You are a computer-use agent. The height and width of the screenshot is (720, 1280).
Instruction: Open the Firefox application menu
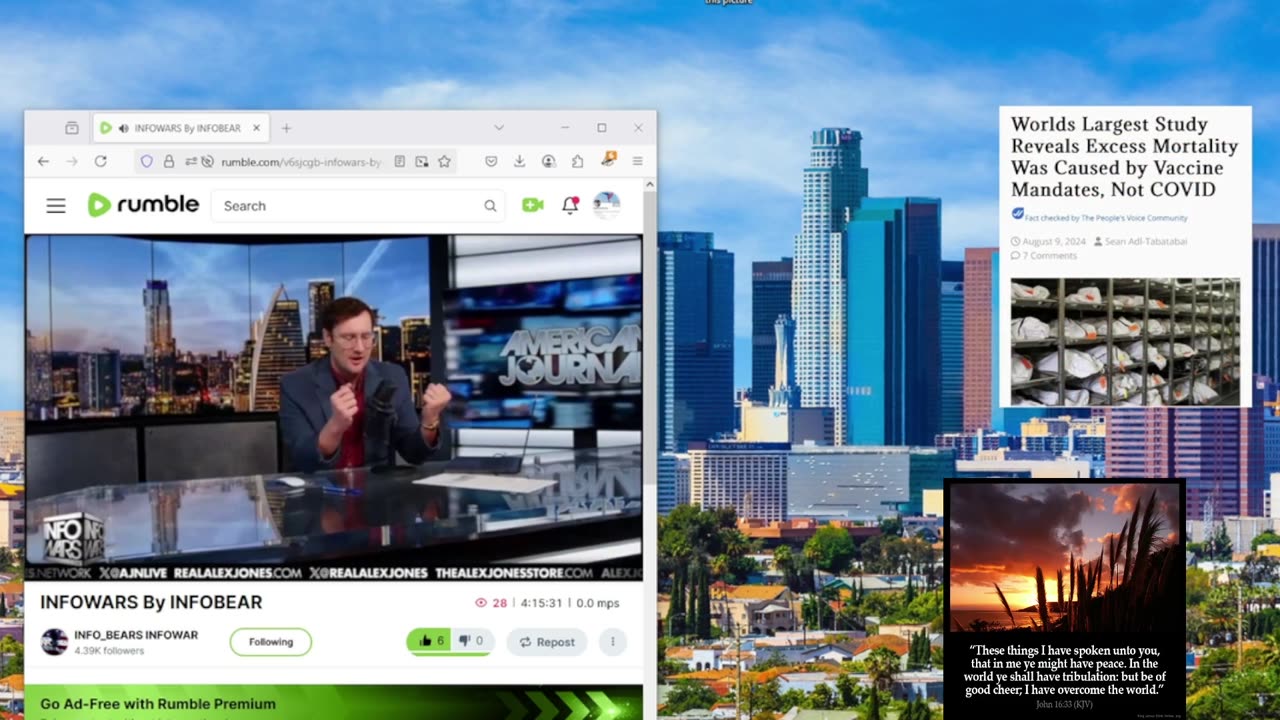(x=637, y=161)
